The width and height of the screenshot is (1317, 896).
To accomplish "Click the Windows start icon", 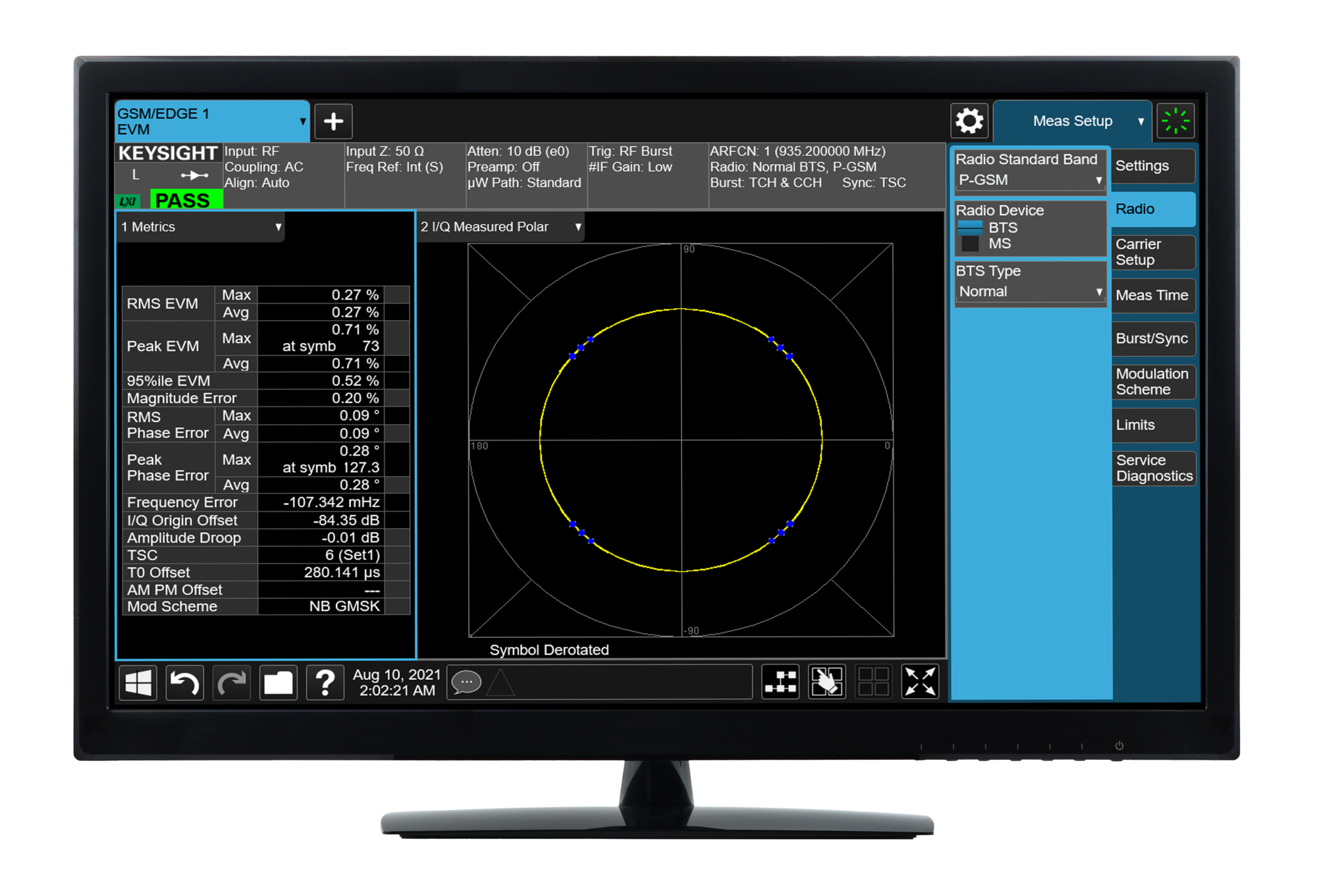I will (x=138, y=683).
